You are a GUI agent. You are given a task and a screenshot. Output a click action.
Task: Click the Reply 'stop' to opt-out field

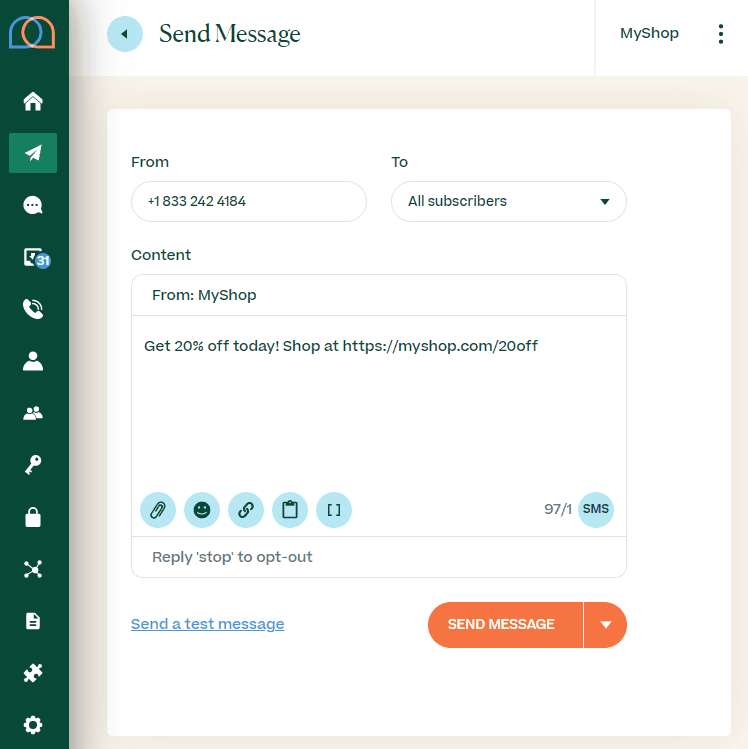pos(379,557)
